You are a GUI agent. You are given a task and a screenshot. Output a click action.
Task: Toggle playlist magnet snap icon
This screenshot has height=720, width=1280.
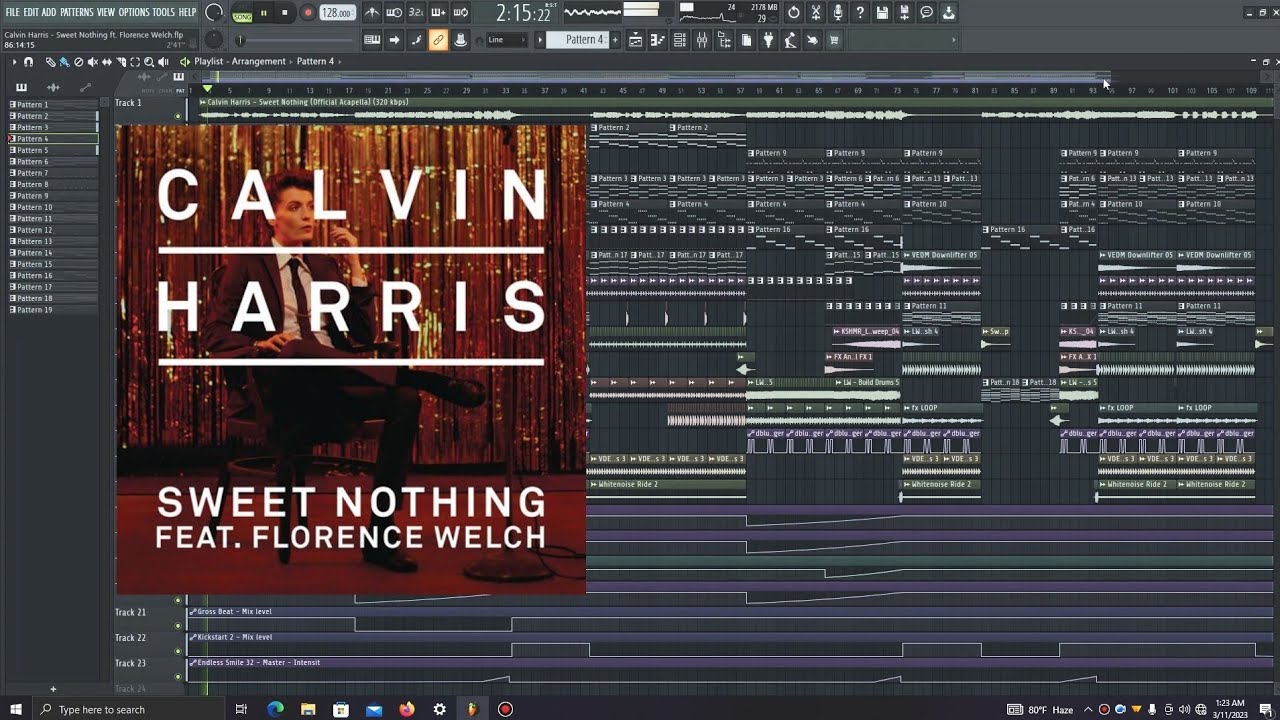[x=28, y=62]
